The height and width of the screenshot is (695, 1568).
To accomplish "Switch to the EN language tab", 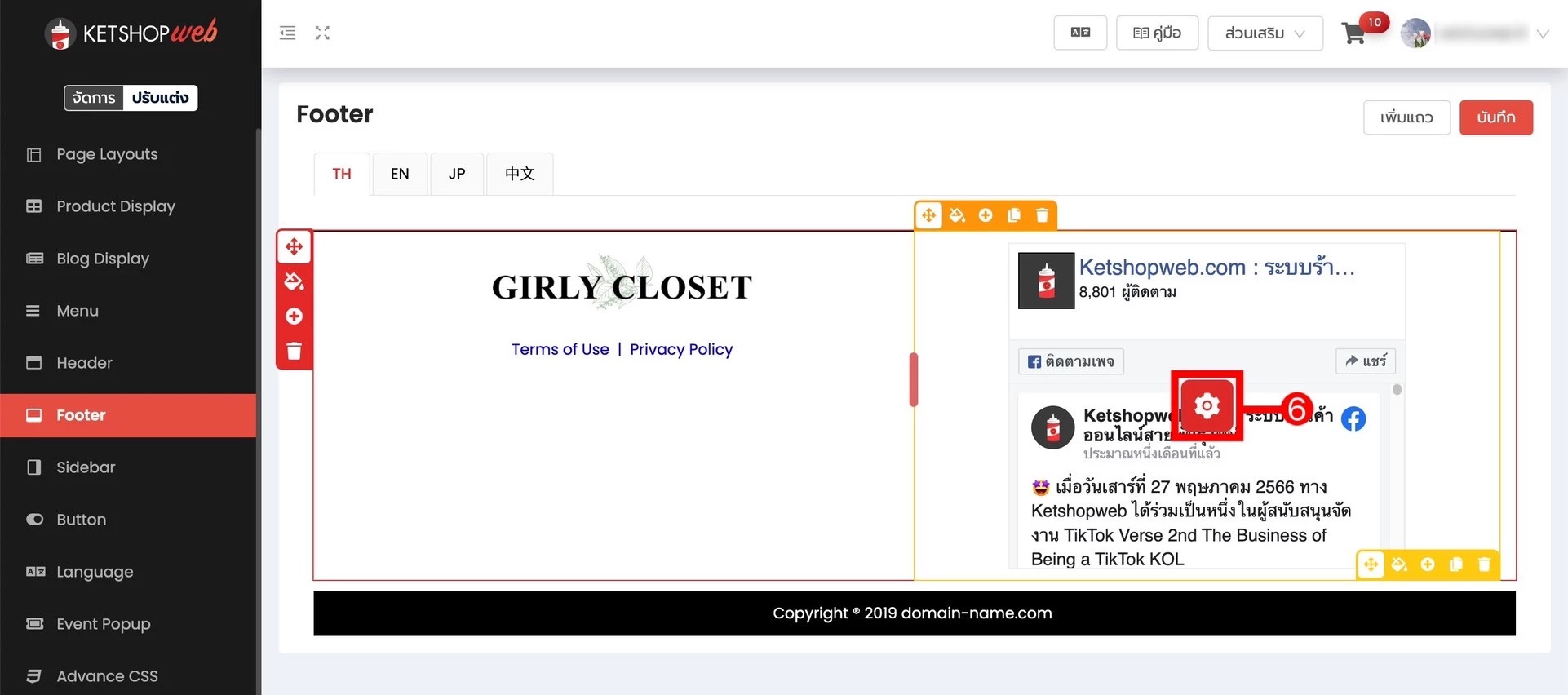I will point(400,174).
